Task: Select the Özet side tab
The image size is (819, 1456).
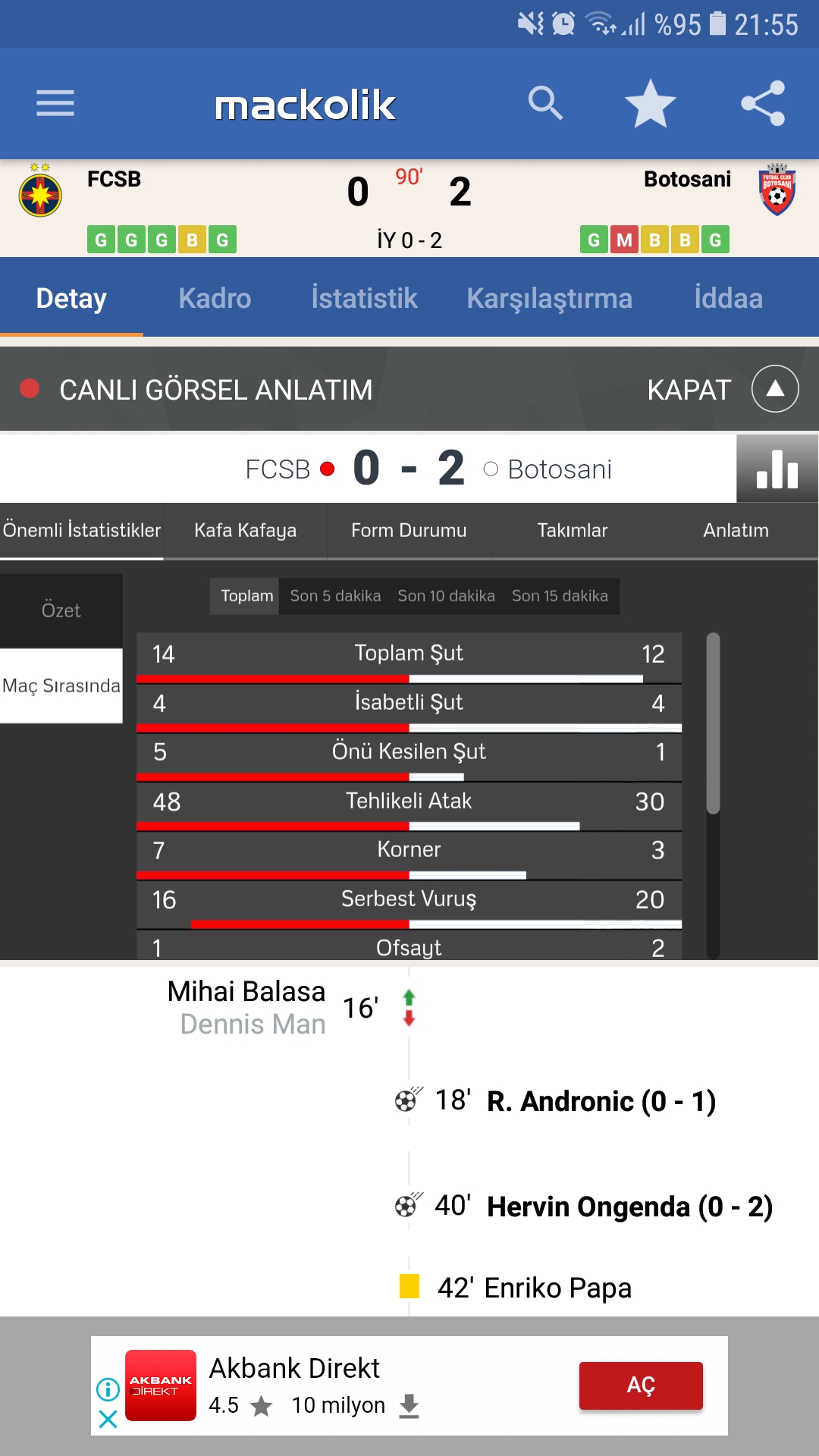Action: click(x=61, y=610)
